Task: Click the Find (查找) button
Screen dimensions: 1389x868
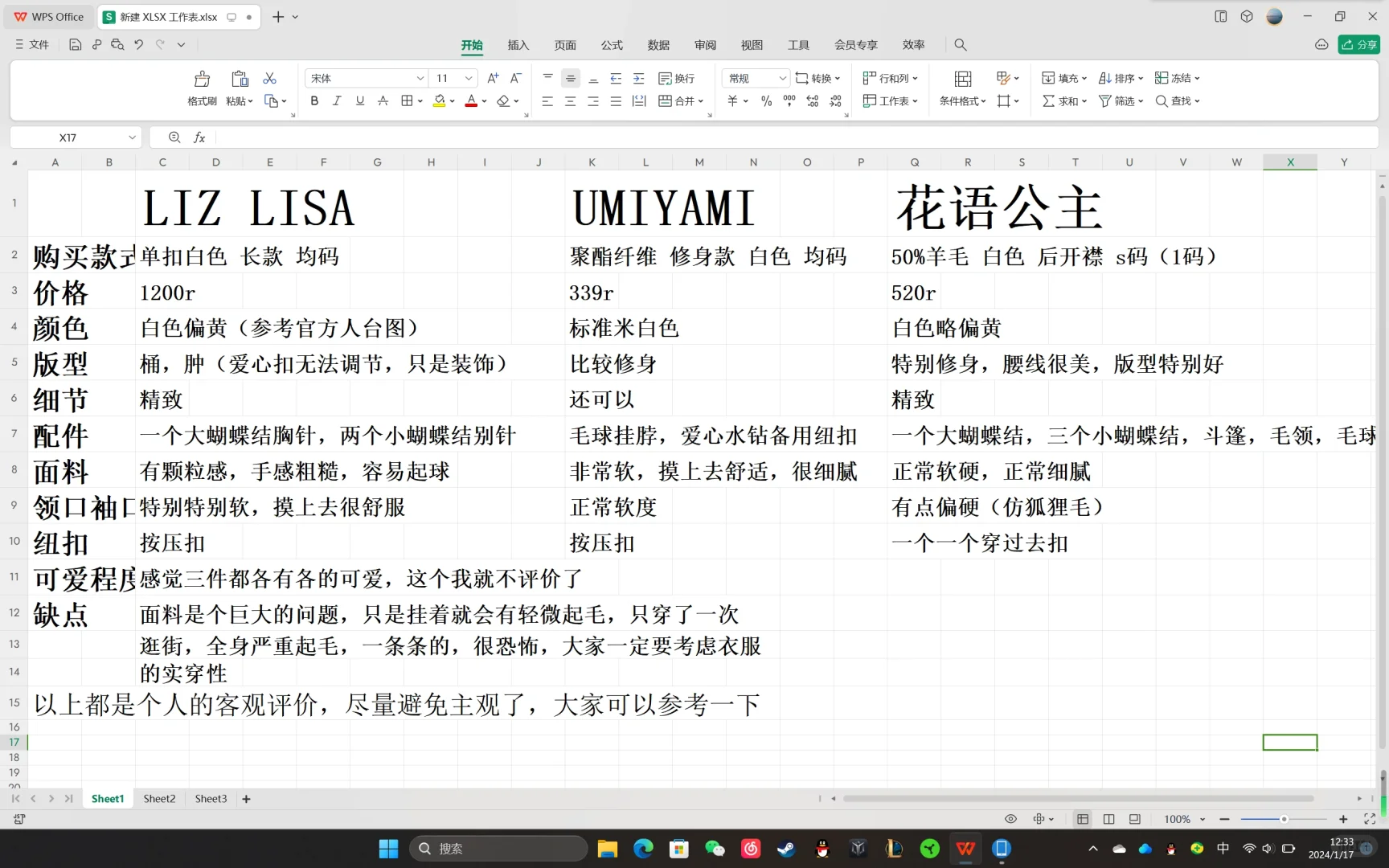Action: tap(1178, 101)
